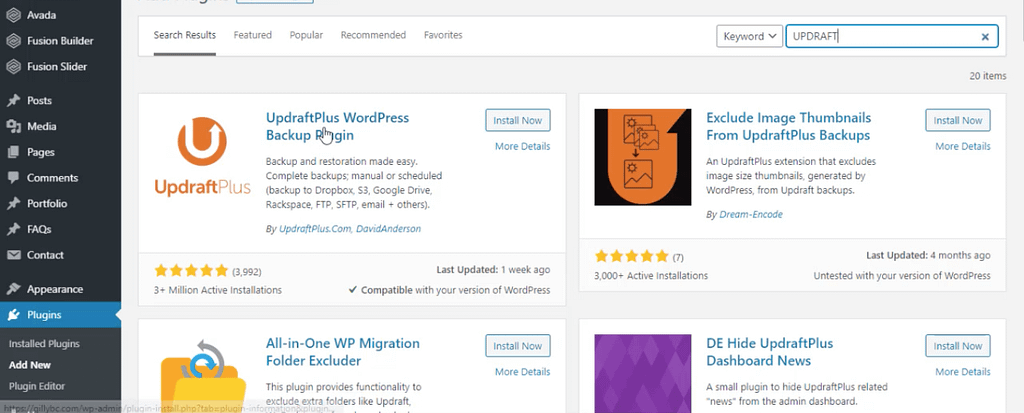Click the DavidAnderson author link
This screenshot has width=1024, height=413.
pyautogui.click(x=389, y=229)
